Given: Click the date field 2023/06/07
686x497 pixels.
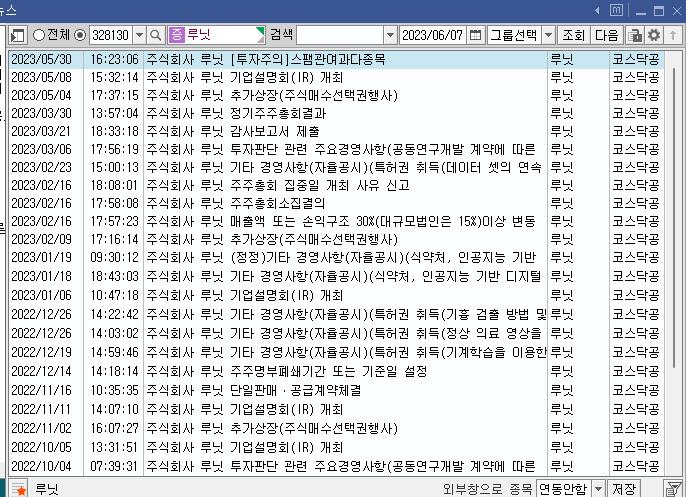Looking at the screenshot, I should 432,35.
